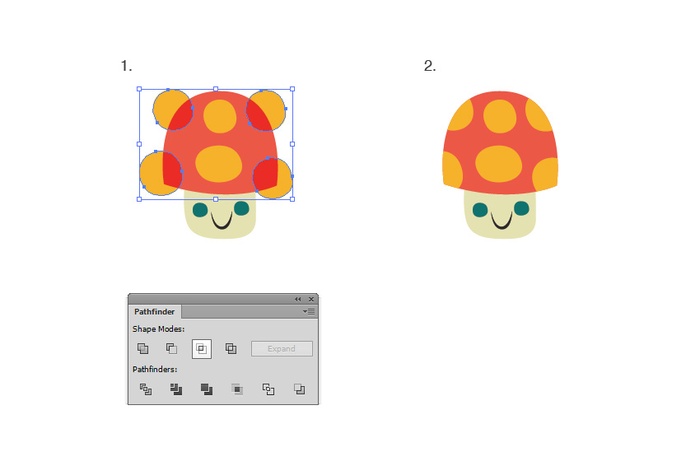Collapse the Pathfinder panel with double arrows
Viewport: 700px width, 452px height.
point(297,299)
